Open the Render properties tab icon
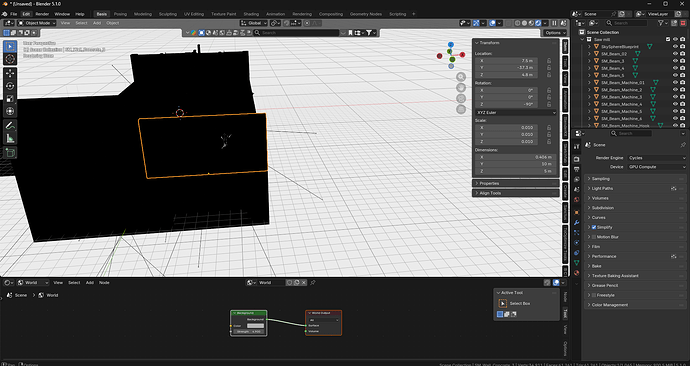 pos(576,159)
